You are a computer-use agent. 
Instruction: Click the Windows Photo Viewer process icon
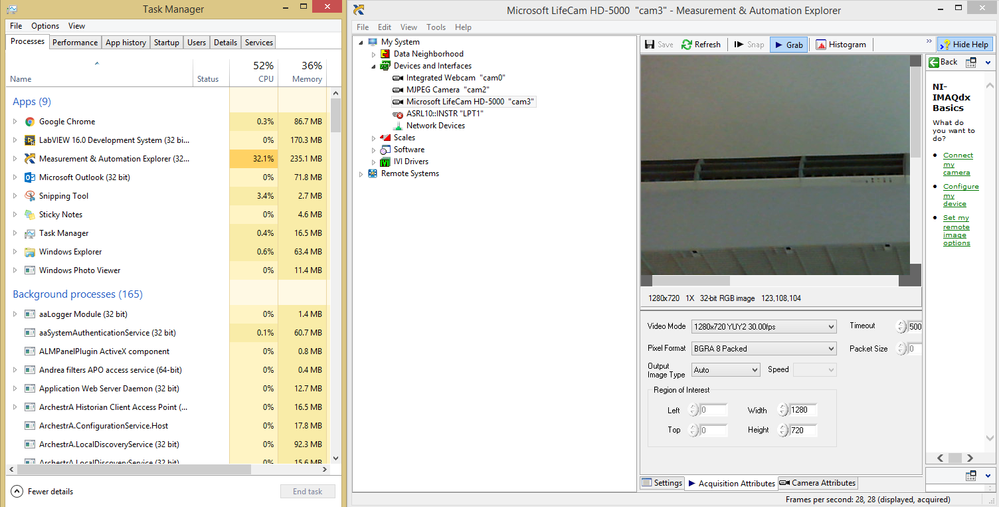[29, 270]
